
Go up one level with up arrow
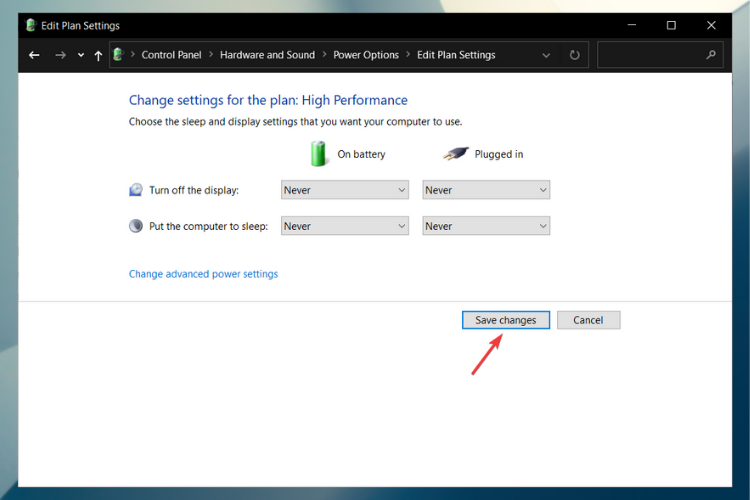(98, 56)
